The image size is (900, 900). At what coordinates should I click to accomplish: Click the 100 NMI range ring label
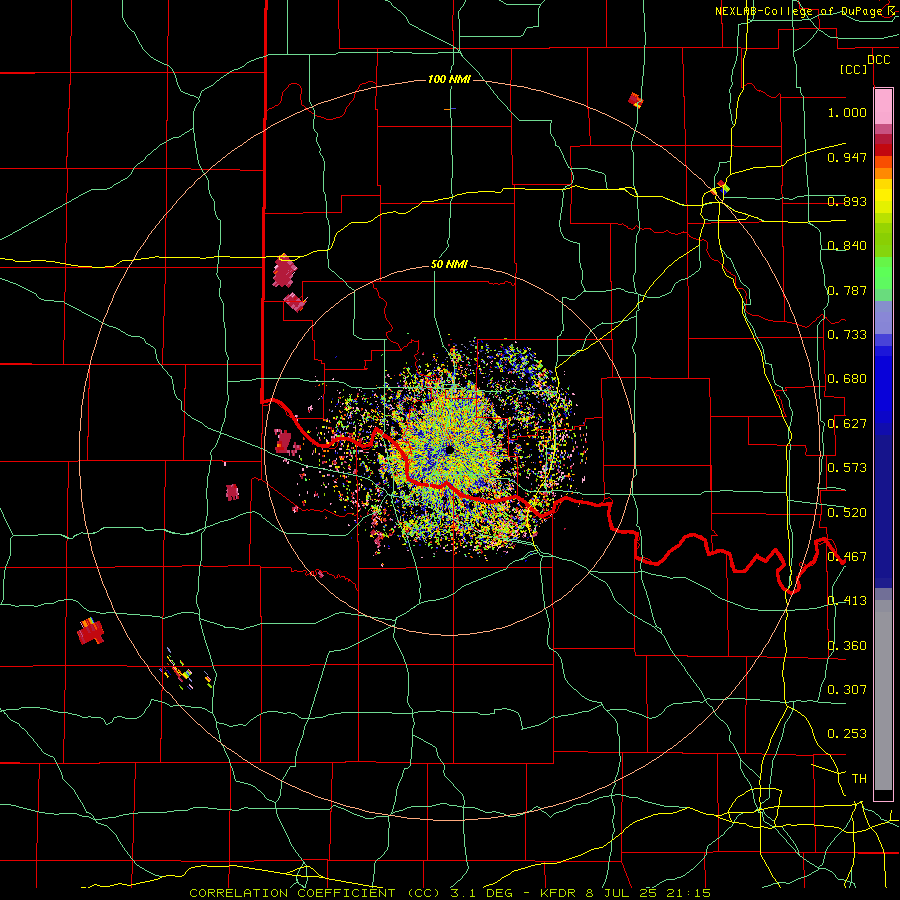(449, 79)
